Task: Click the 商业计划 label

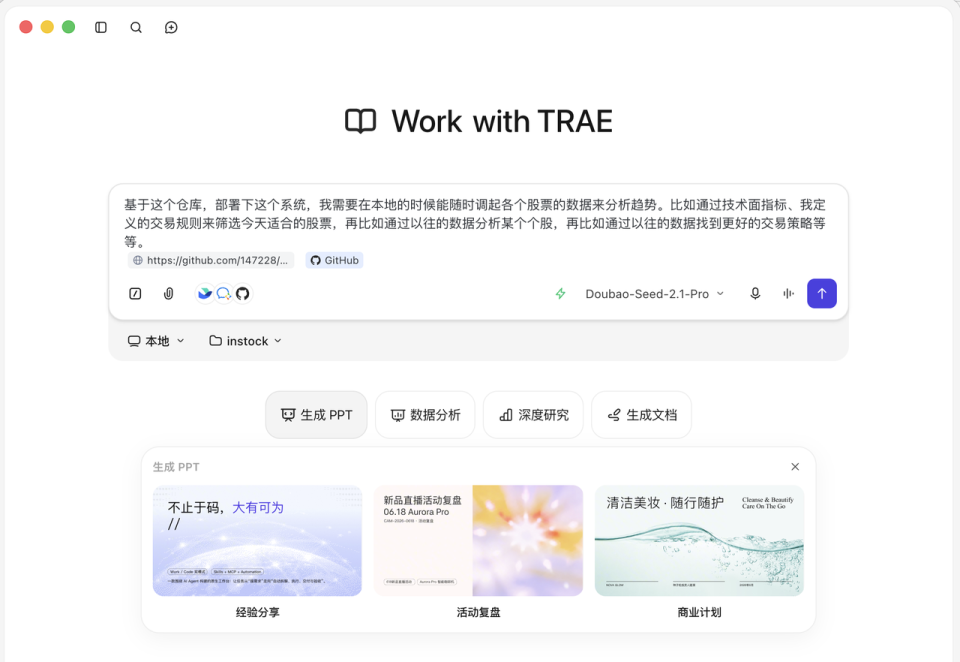Action: [x=700, y=612]
